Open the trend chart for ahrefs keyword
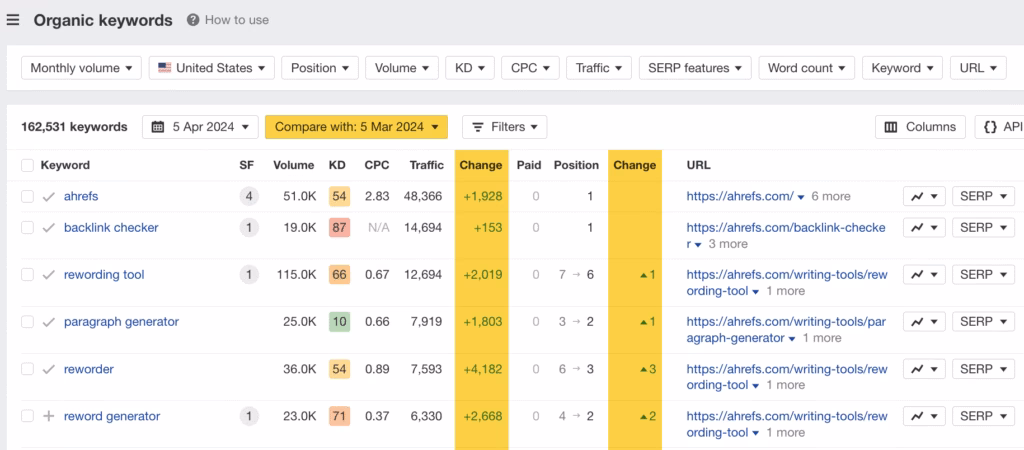This screenshot has width=1024, height=450. coord(924,197)
